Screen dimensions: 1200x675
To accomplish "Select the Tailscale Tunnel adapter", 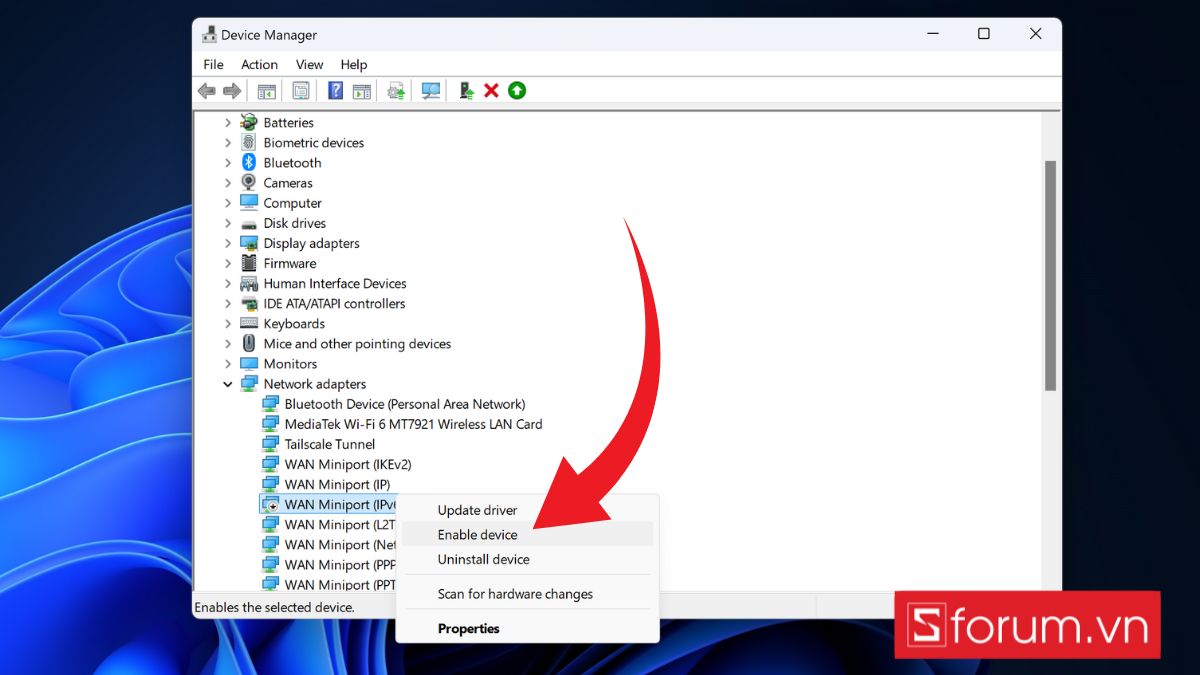I will pos(329,444).
